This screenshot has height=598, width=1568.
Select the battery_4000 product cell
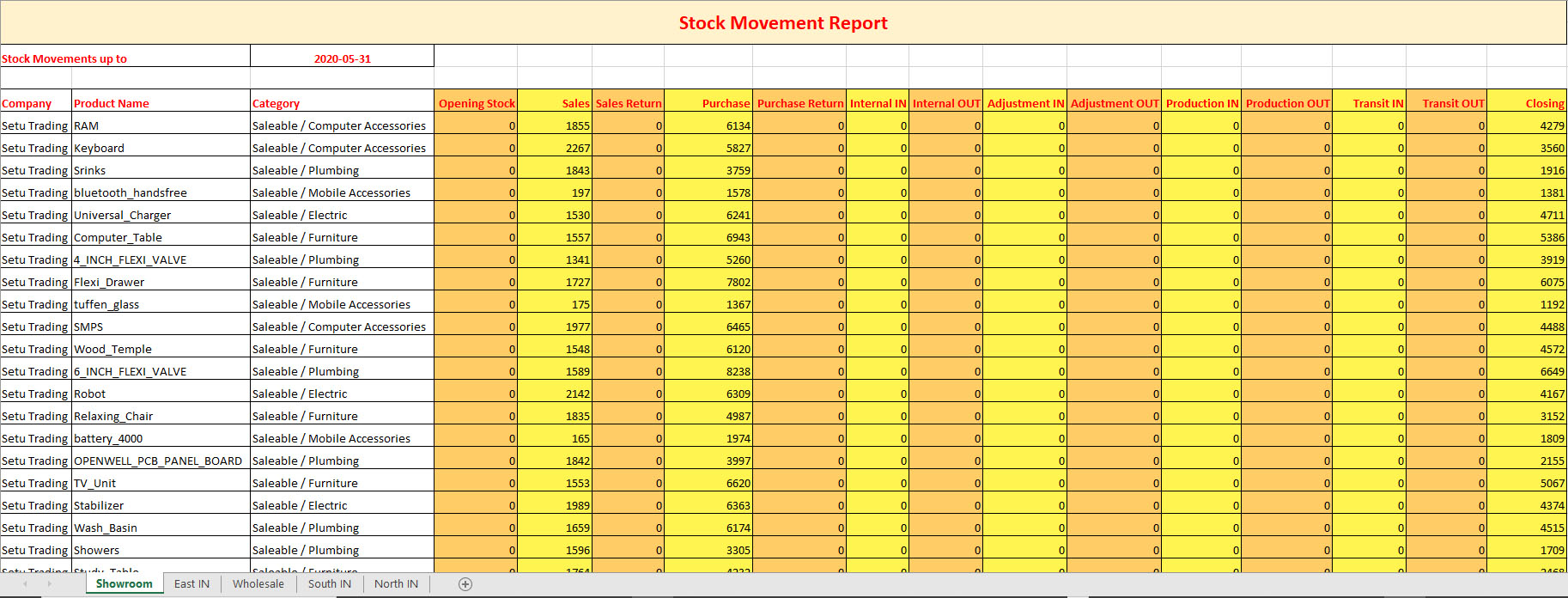(x=161, y=436)
